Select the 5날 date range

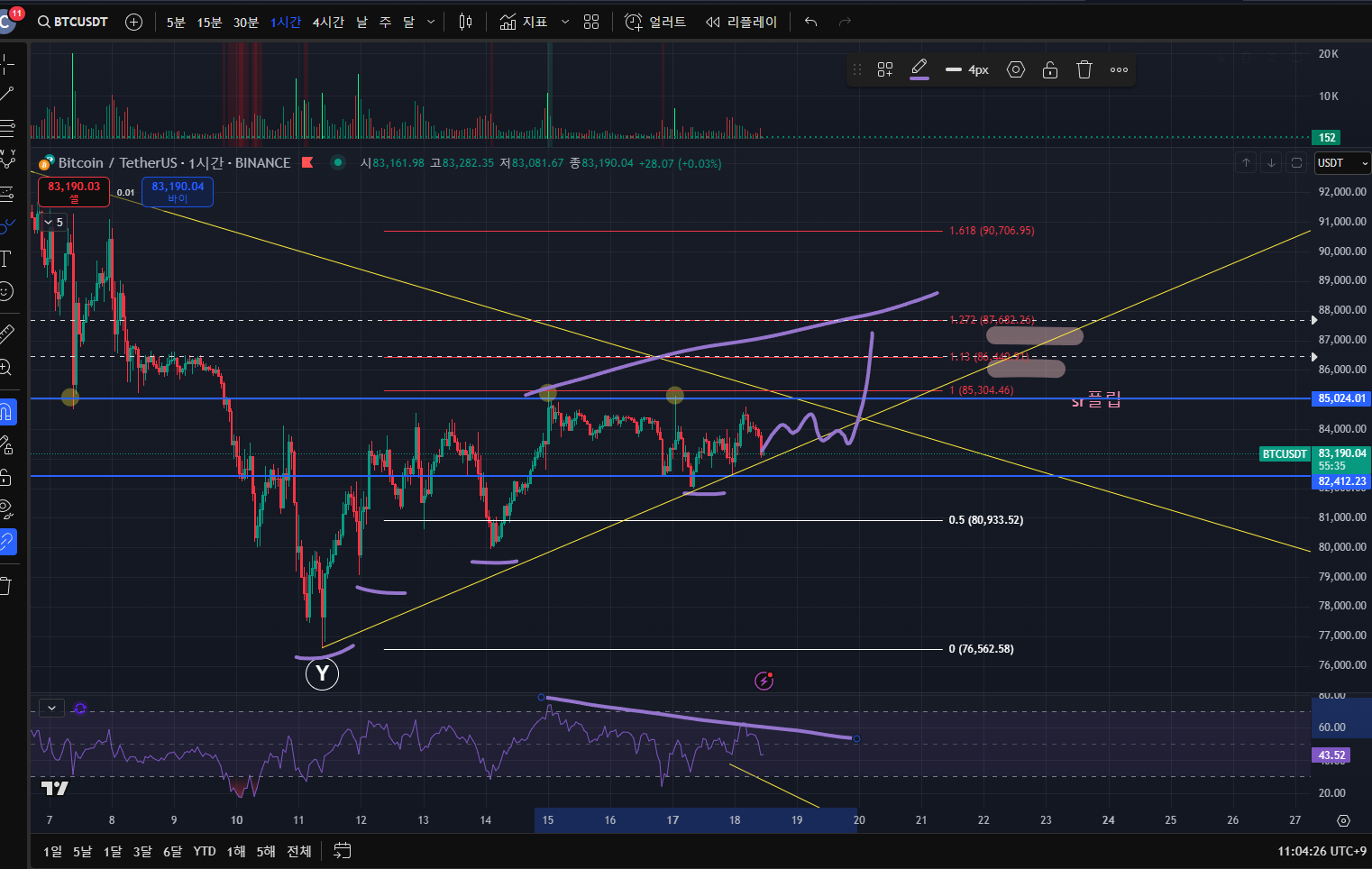tap(82, 851)
